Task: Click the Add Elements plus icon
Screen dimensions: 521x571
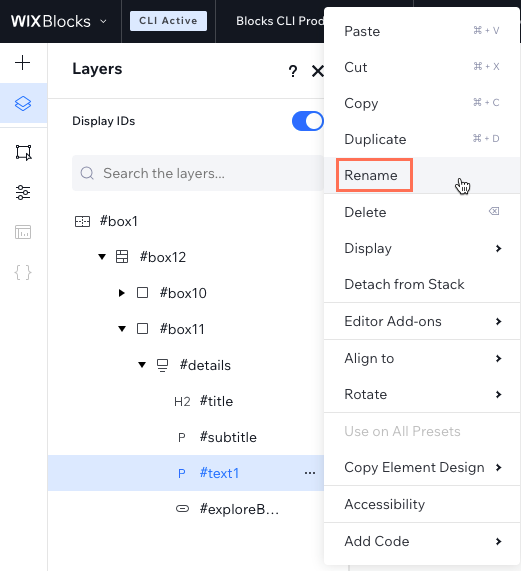Action: pos(23,63)
